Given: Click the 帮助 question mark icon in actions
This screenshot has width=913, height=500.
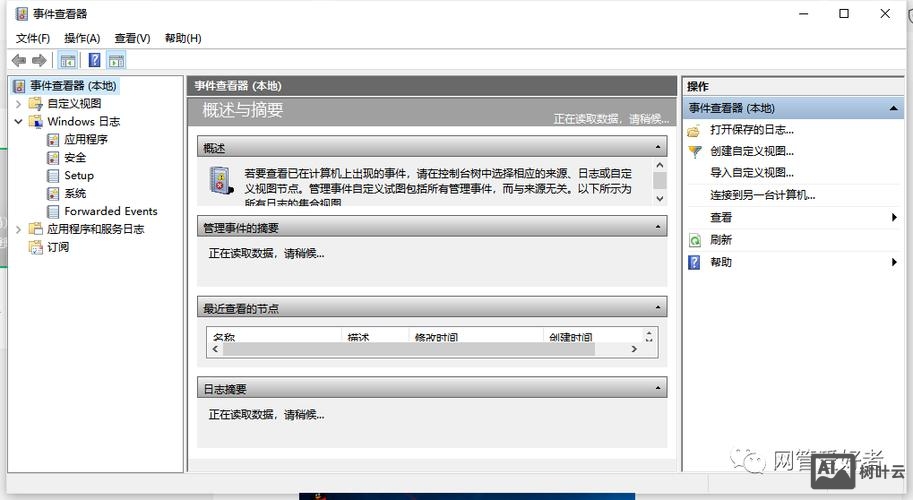Looking at the screenshot, I should 694,262.
